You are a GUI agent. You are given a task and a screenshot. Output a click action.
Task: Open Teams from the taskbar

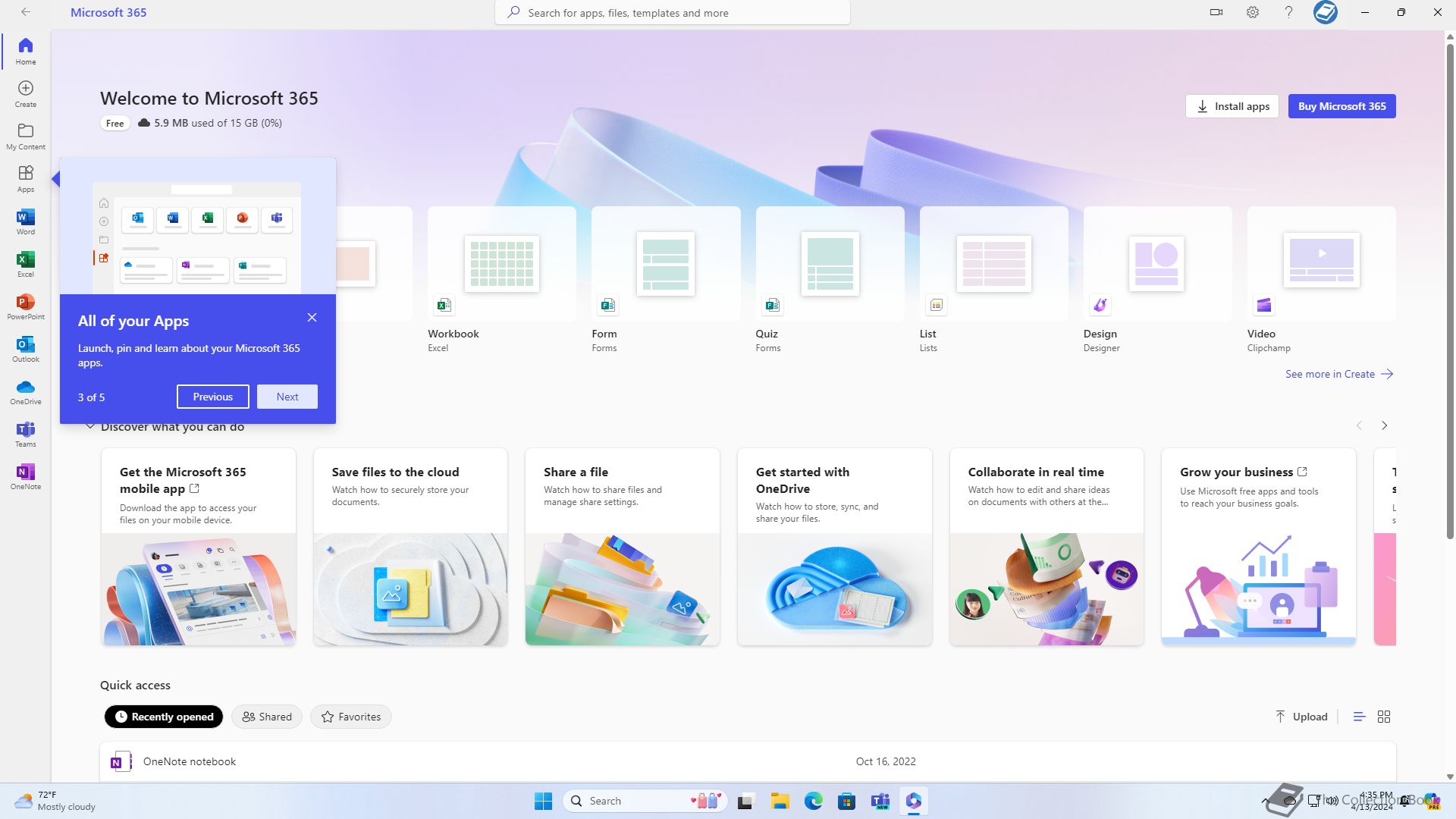point(880,801)
